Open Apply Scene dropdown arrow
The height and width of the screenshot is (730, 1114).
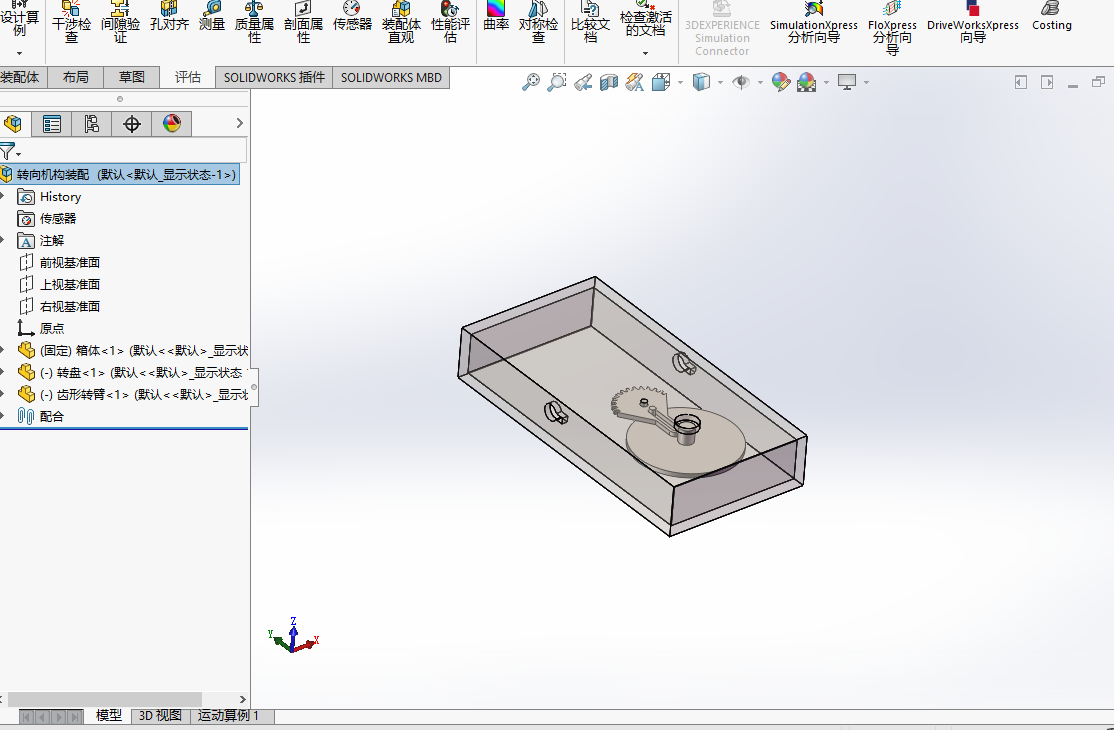click(x=826, y=83)
